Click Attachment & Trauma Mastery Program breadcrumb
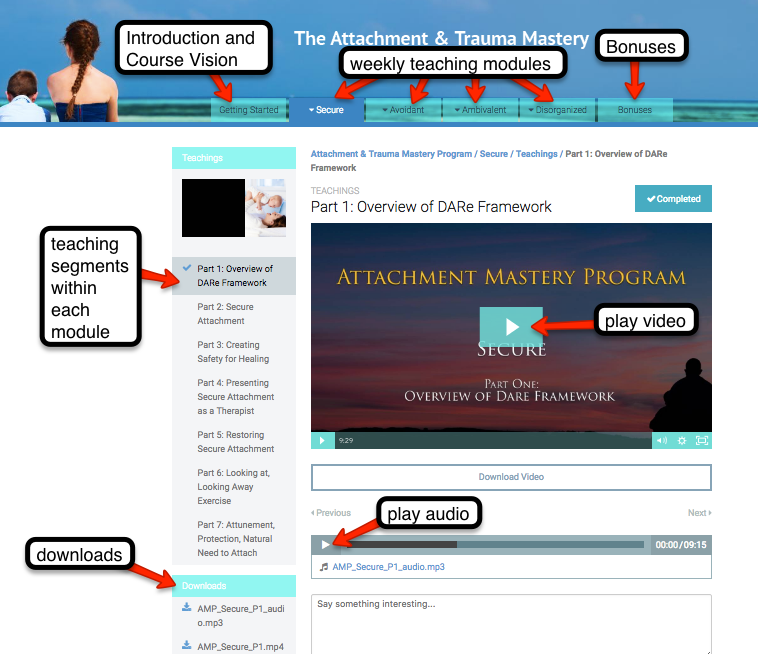This screenshot has height=654, width=758. point(391,154)
